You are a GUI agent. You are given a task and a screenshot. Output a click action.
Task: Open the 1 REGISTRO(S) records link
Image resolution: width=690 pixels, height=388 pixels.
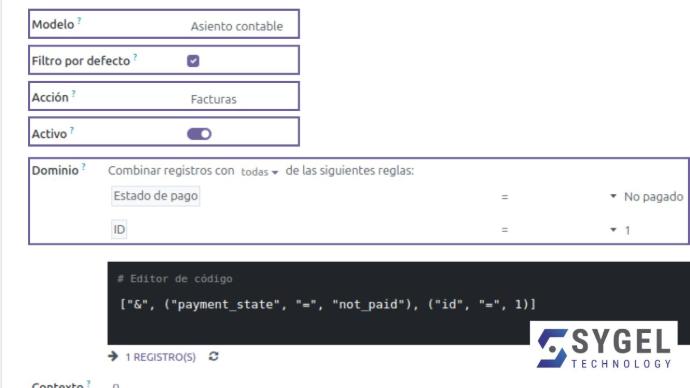161,357
